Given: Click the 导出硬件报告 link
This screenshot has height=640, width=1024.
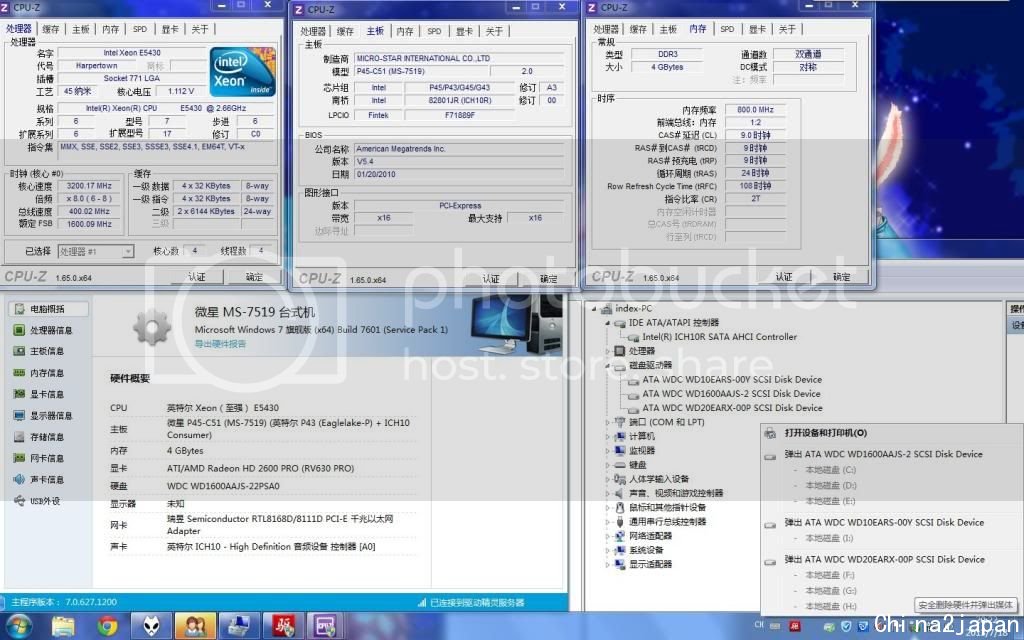Looking at the screenshot, I should [221, 344].
